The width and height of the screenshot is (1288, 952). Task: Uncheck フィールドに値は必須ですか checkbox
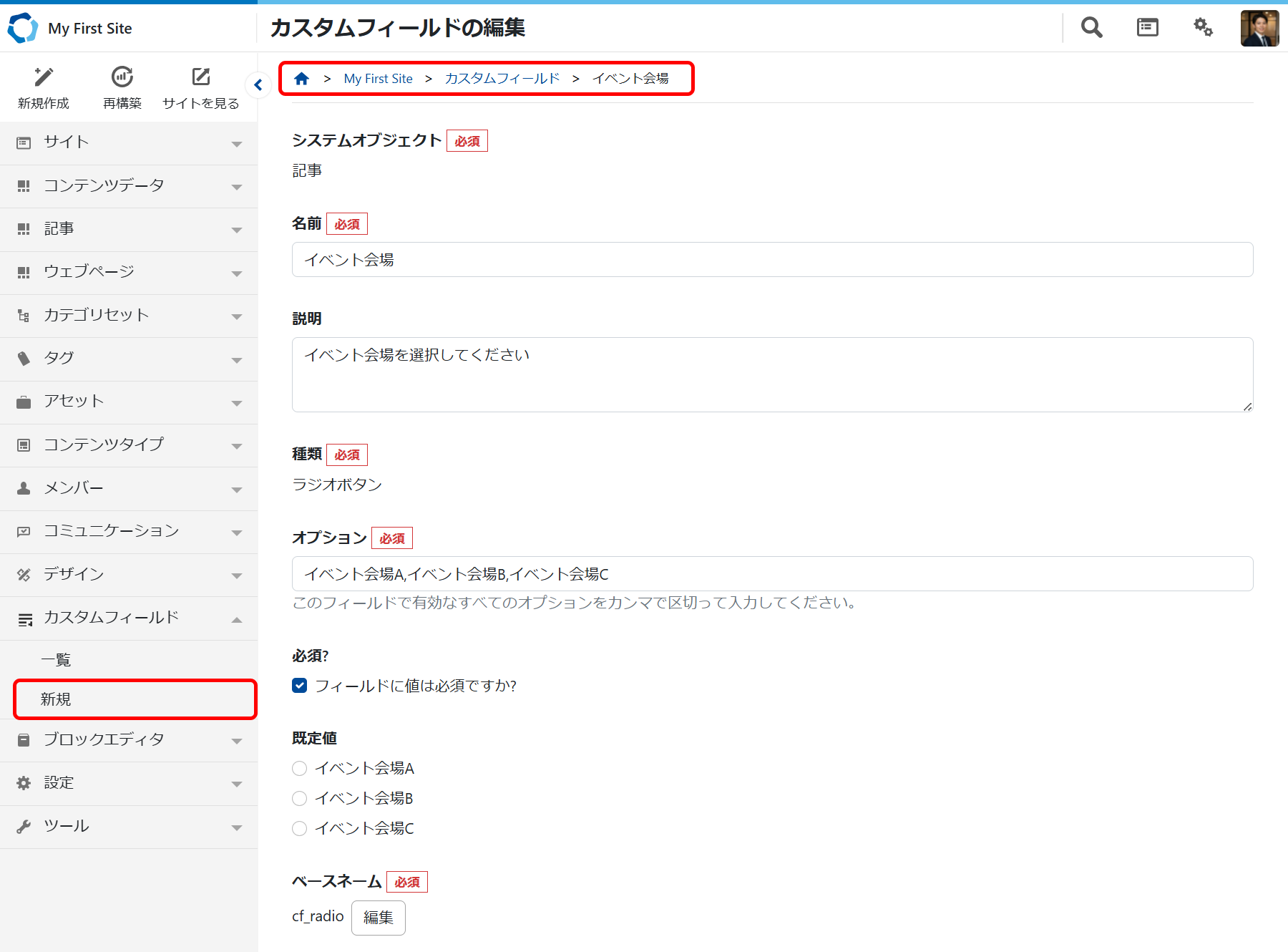pyautogui.click(x=300, y=686)
